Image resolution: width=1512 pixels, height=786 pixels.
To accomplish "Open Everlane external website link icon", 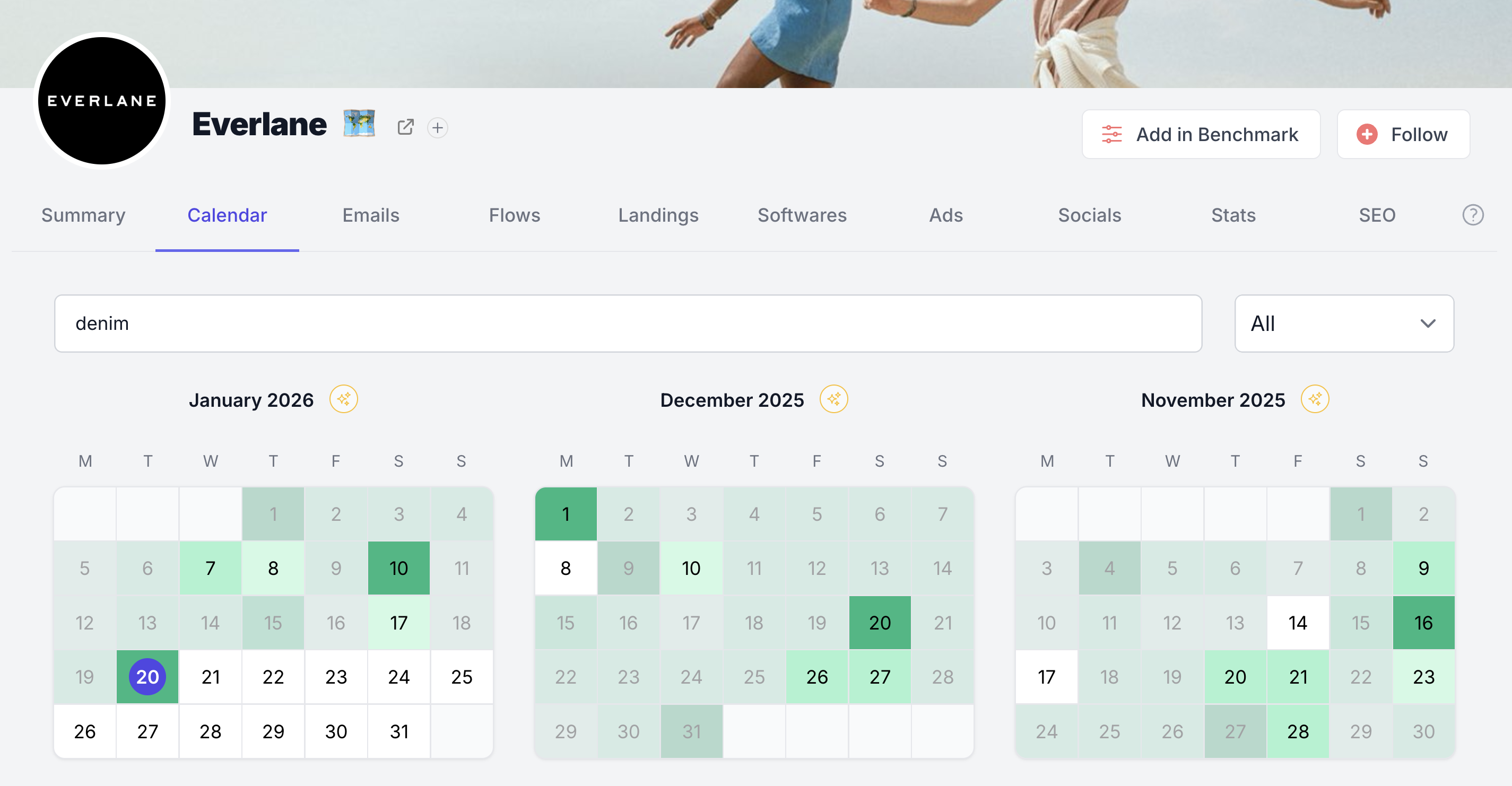I will pyautogui.click(x=405, y=127).
